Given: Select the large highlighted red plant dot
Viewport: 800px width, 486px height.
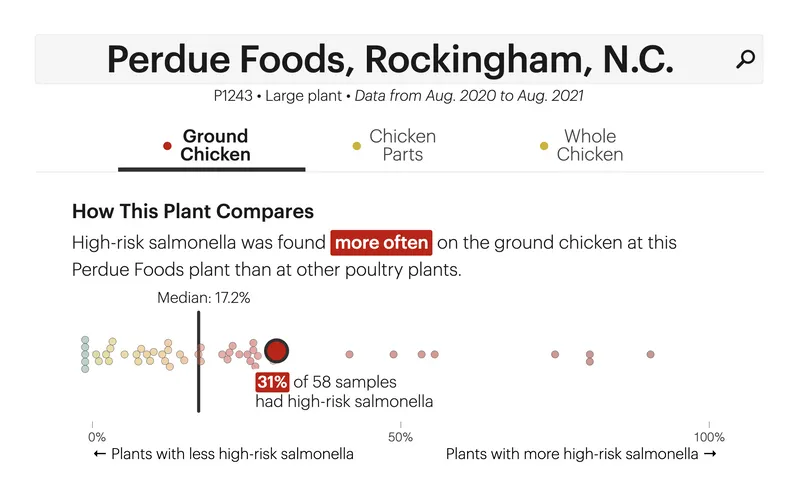Looking at the screenshot, I should tap(277, 351).
